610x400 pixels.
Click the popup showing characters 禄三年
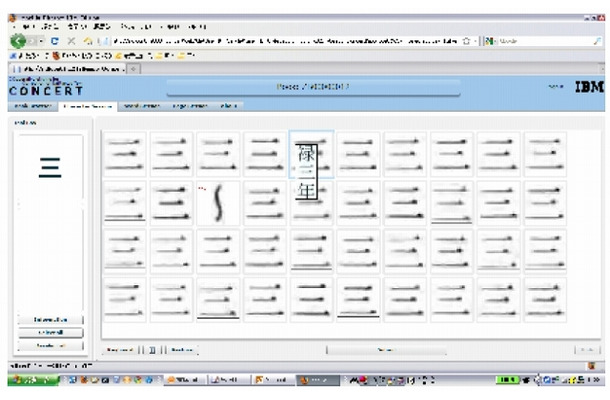pos(306,172)
